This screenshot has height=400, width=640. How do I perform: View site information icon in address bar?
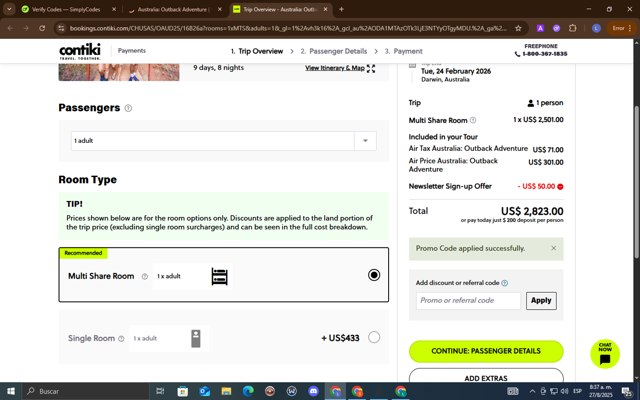pyautogui.click(x=61, y=28)
